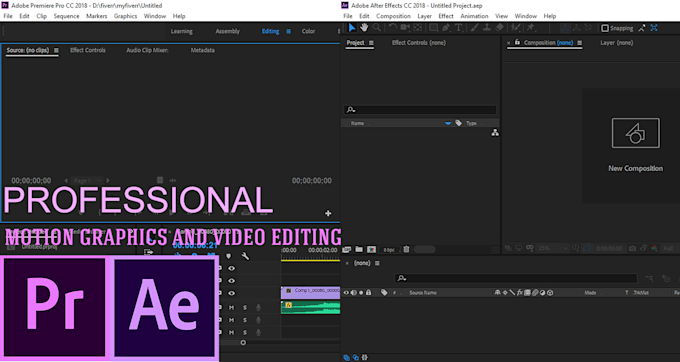Screen dimensions: 680x362
Task: Open the Sequence menu in Premiere Pro
Action: (66, 16)
